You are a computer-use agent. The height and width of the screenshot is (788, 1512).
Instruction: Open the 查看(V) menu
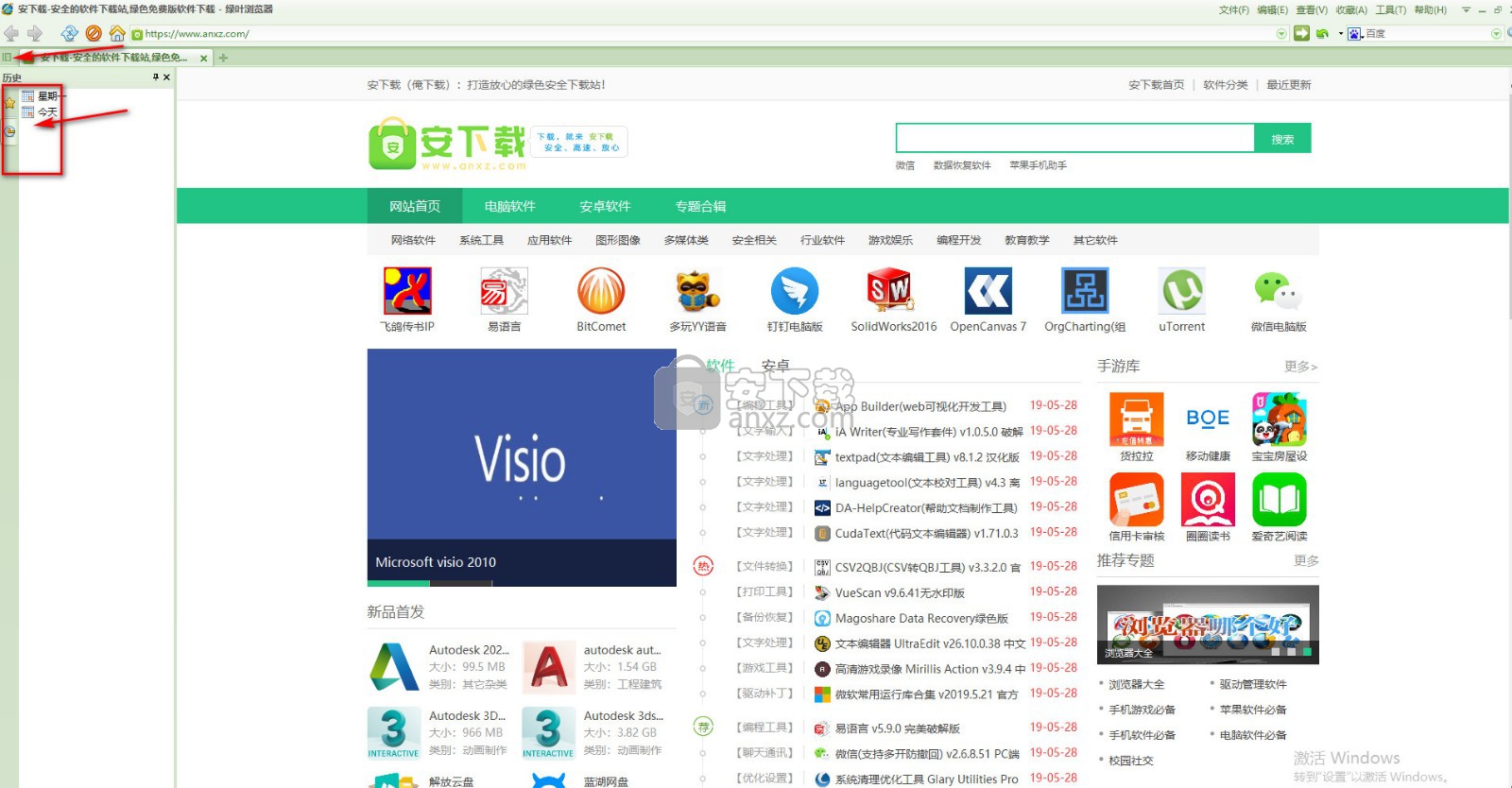[1312, 9]
